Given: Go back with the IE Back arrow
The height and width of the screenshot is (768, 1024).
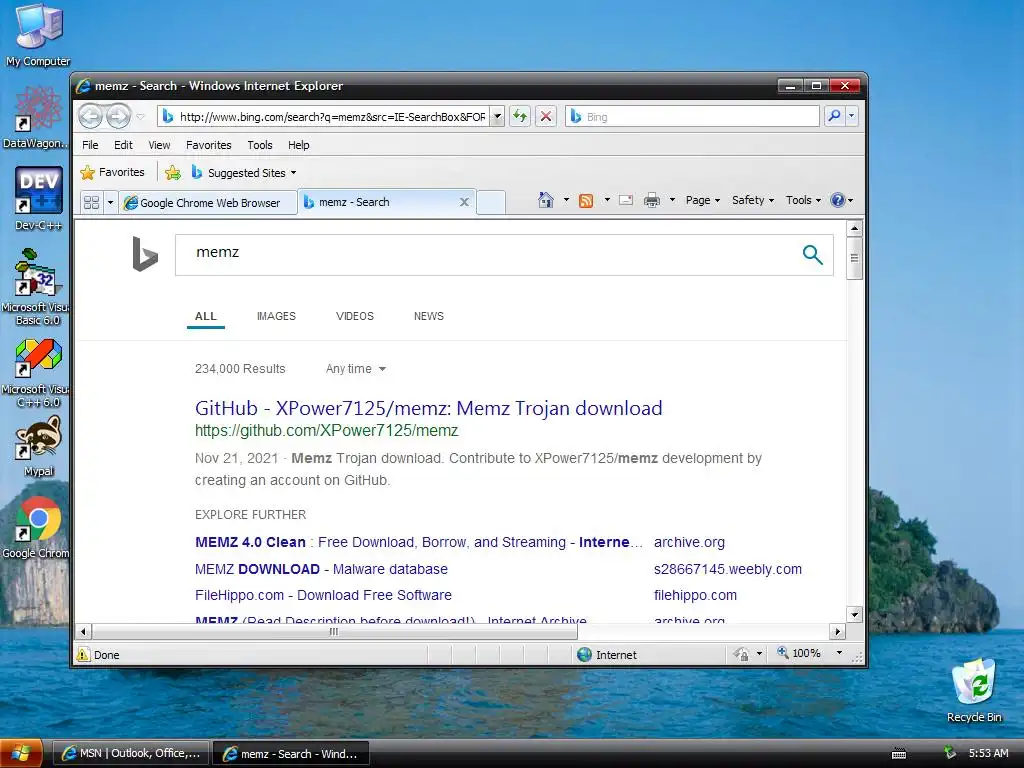Looking at the screenshot, I should 91,117.
